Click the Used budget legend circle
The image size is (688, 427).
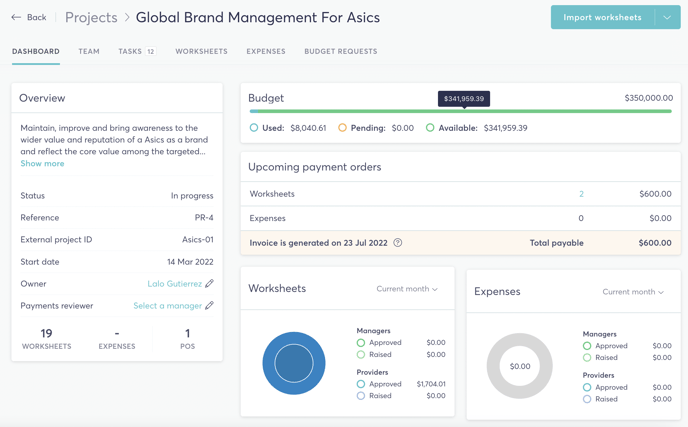tap(254, 128)
